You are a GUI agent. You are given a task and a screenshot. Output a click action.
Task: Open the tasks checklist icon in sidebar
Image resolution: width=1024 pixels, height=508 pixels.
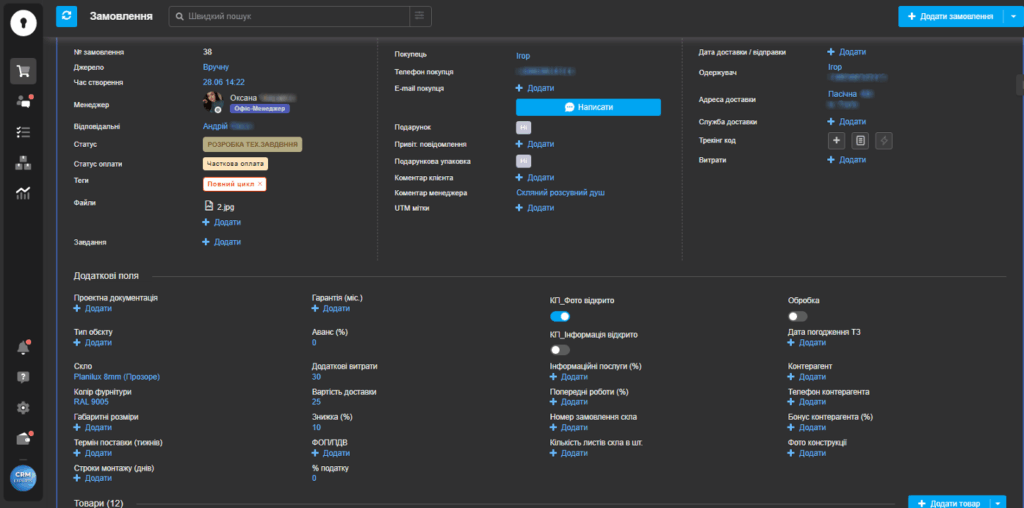pyautogui.click(x=23, y=132)
